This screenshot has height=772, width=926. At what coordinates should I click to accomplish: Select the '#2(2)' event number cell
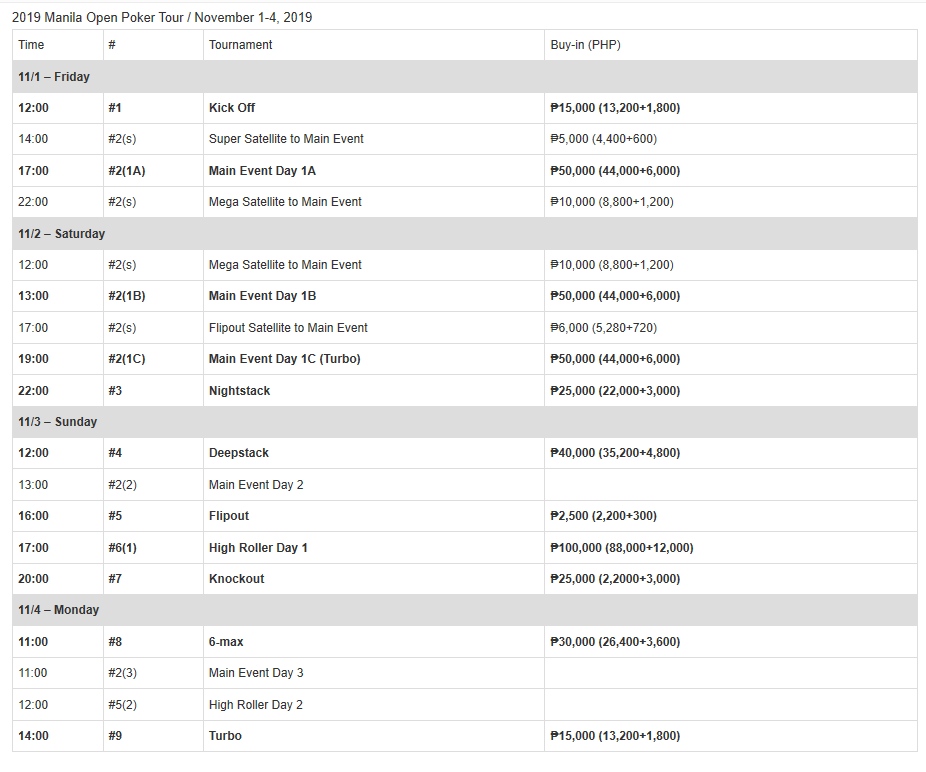coord(154,485)
